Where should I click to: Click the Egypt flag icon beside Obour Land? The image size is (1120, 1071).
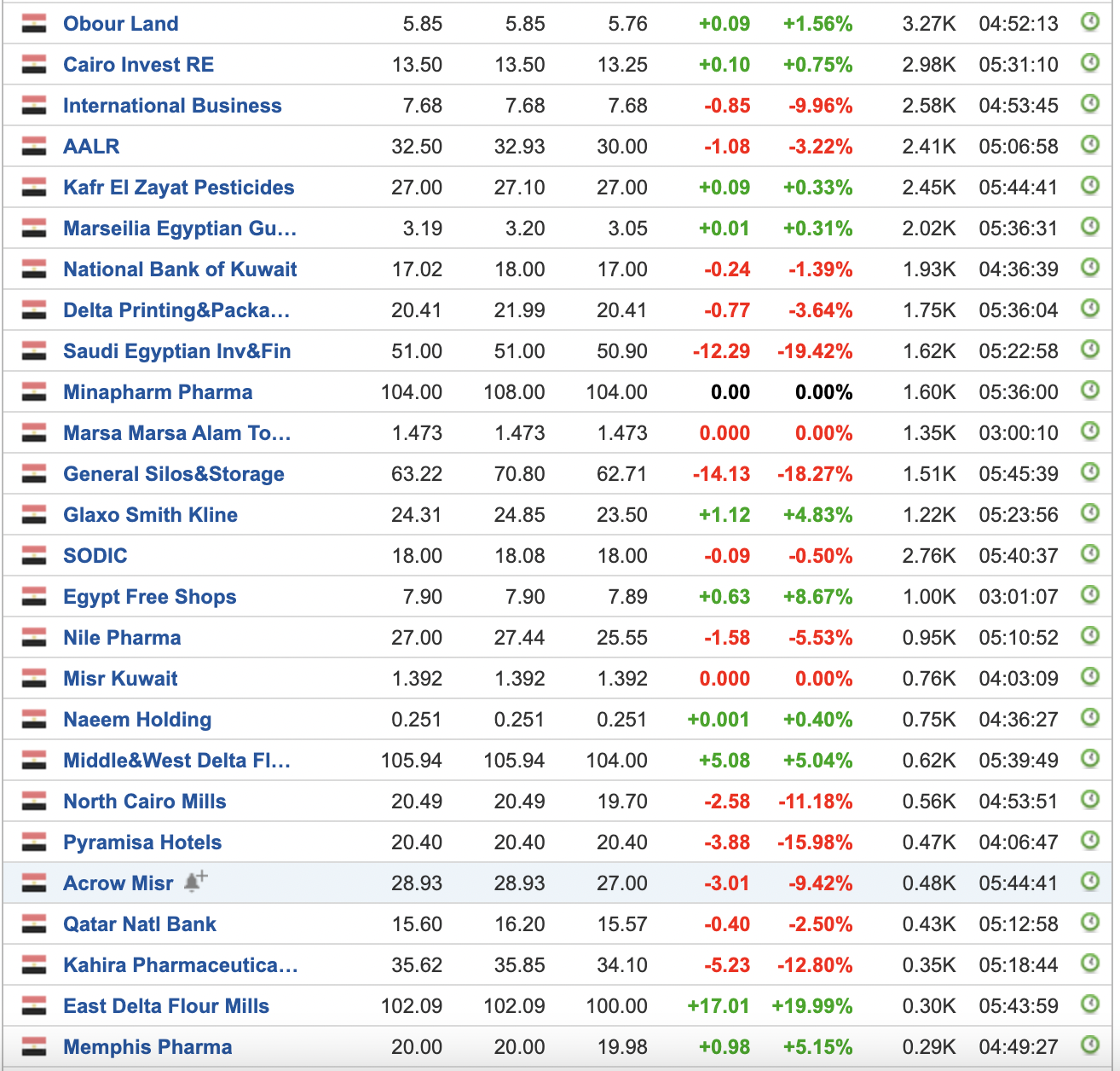(34, 23)
